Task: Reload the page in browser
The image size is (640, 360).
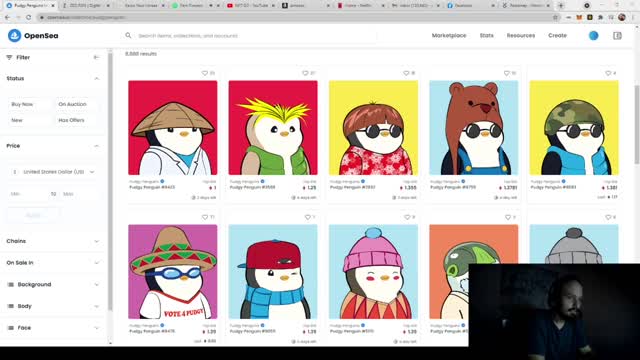Action: (x=28, y=18)
